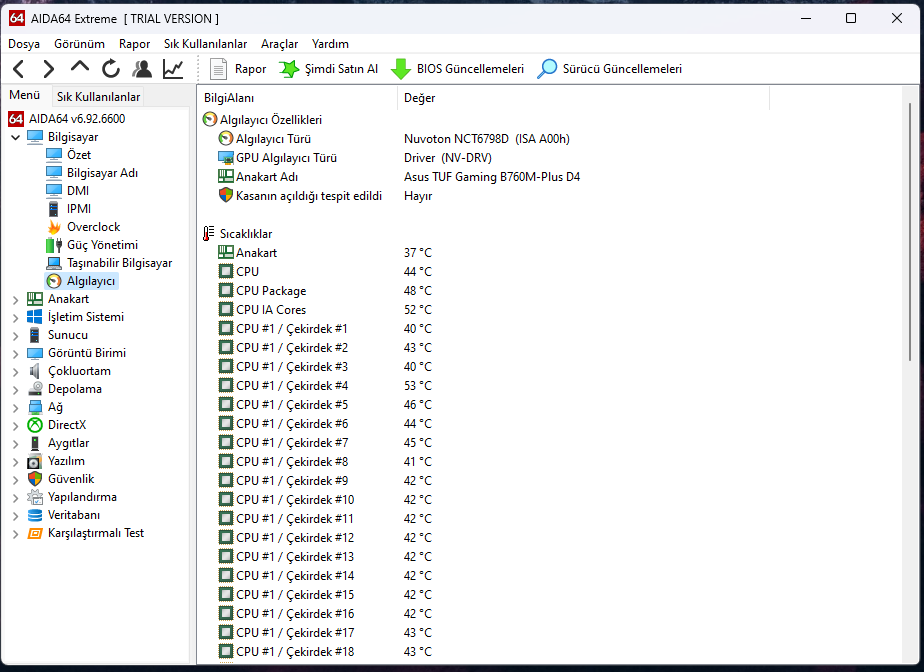Screen dimensions: 924x672
Task: Click the GPU Algılayıcı Türü icon
Action: click(226, 158)
